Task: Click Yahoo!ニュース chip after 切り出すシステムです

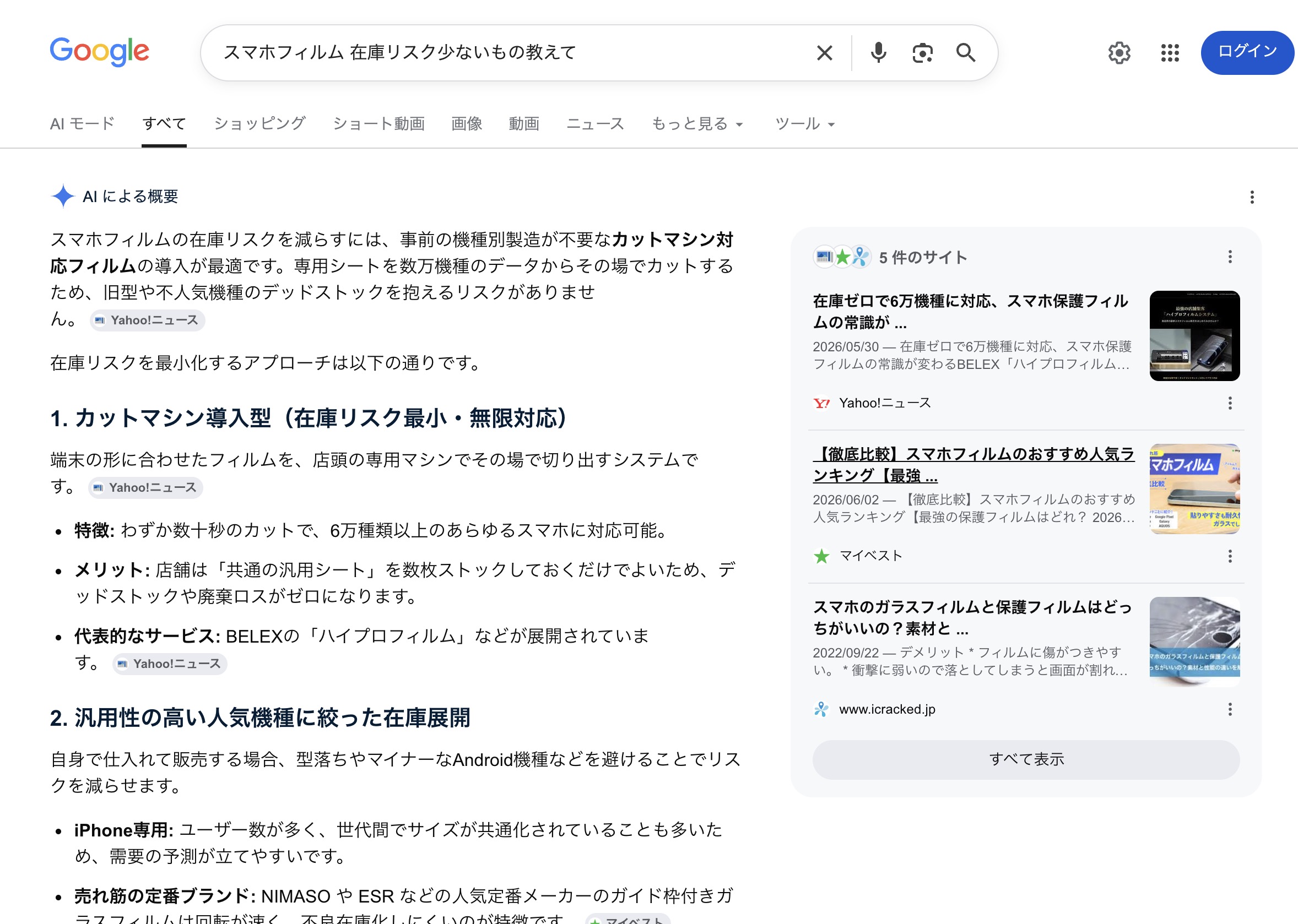Action: [x=146, y=487]
